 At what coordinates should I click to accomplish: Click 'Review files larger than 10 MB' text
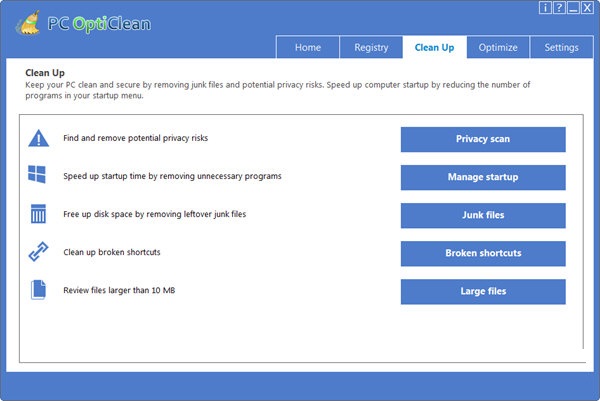point(119,290)
